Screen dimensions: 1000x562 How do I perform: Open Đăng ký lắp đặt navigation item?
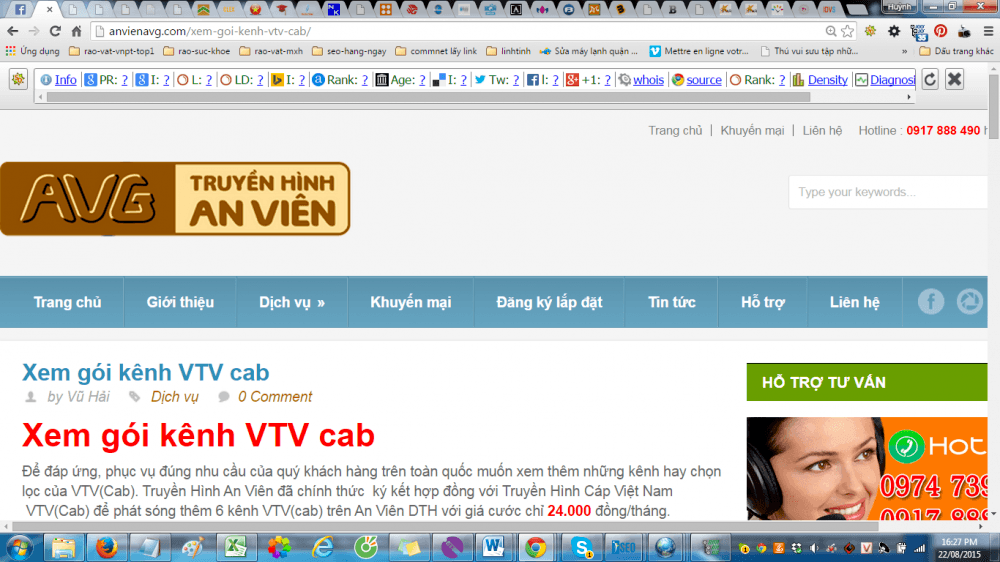pos(549,302)
